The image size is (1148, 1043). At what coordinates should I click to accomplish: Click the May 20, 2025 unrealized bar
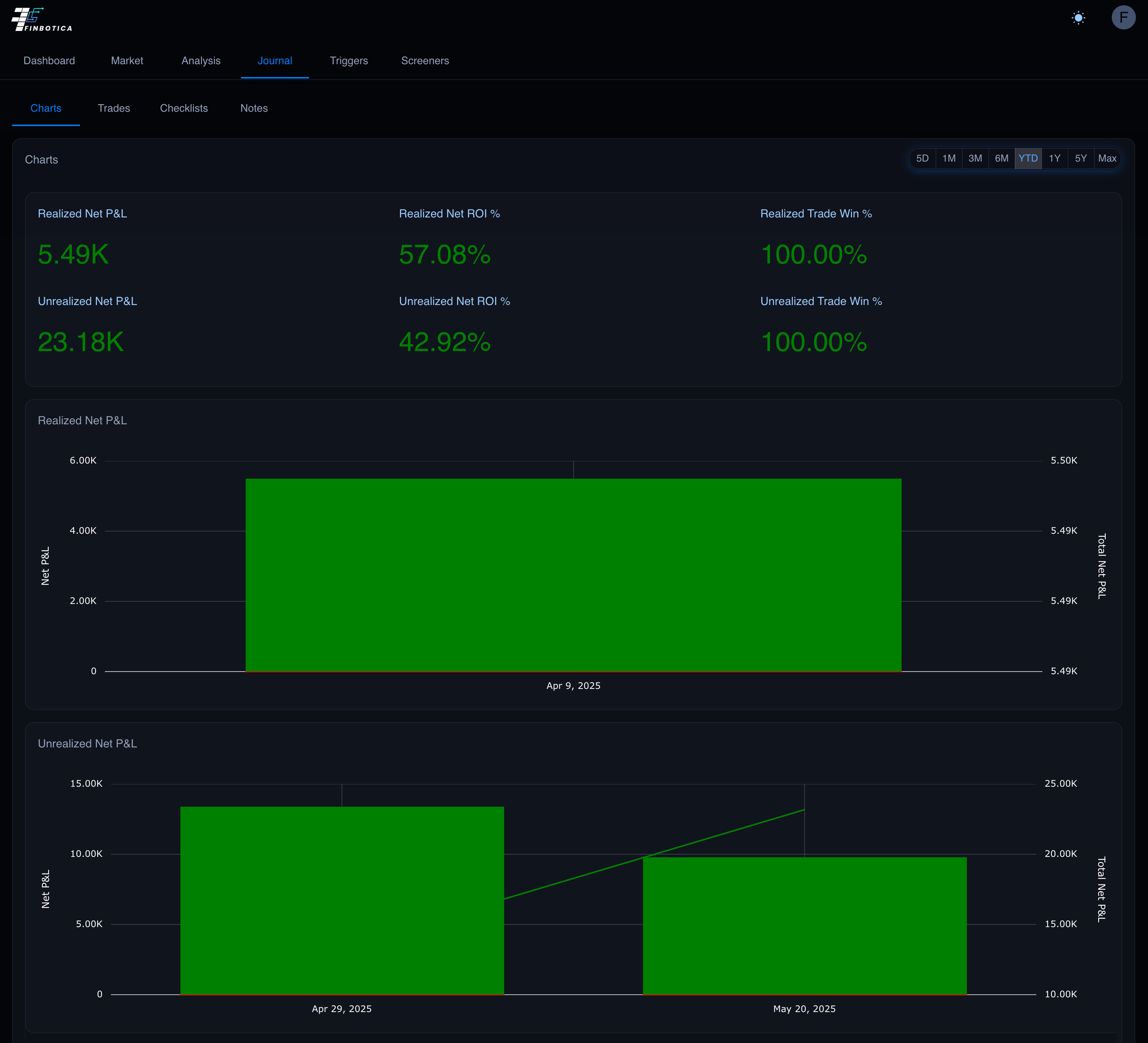point(804,926)
